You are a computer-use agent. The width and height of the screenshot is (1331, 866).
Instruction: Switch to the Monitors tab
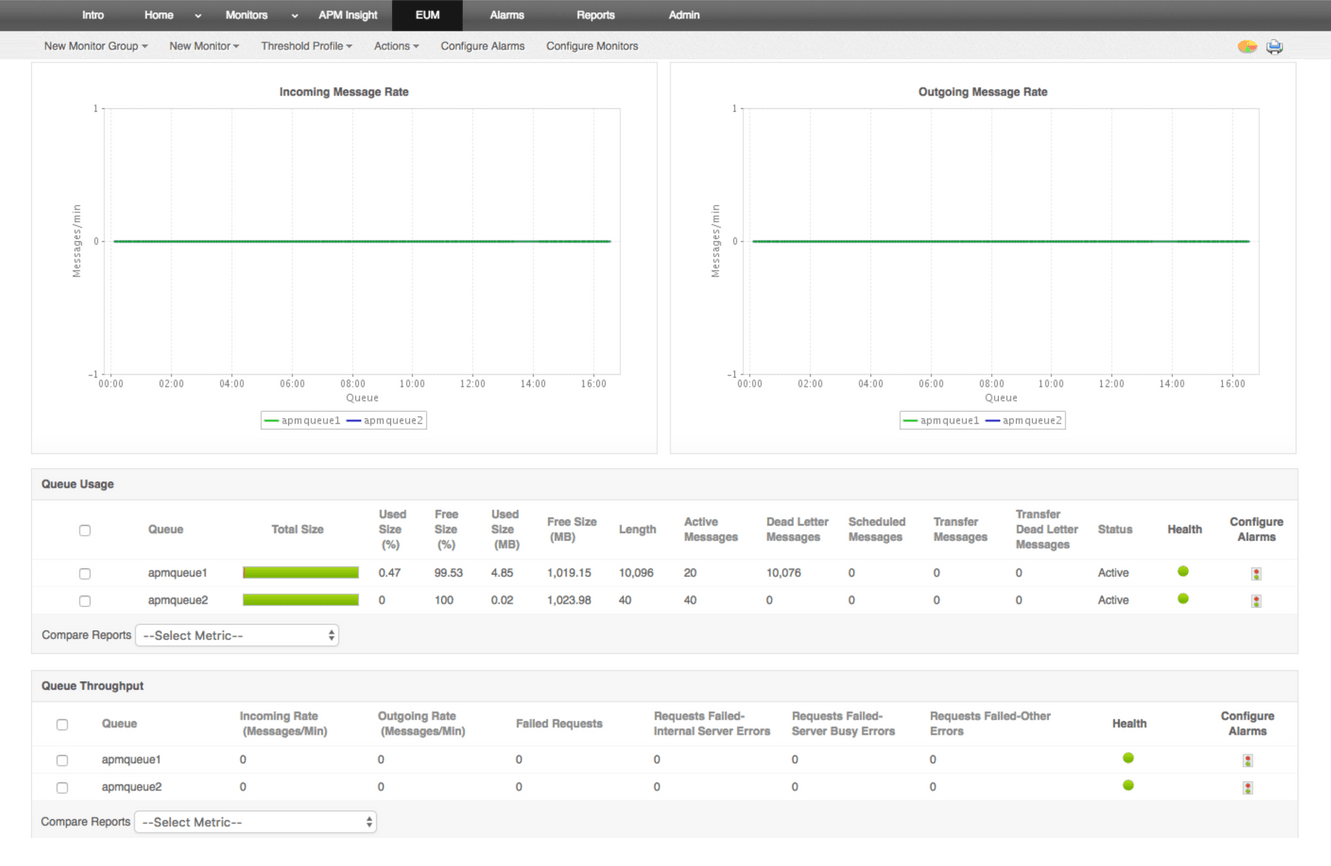(246, 15)
